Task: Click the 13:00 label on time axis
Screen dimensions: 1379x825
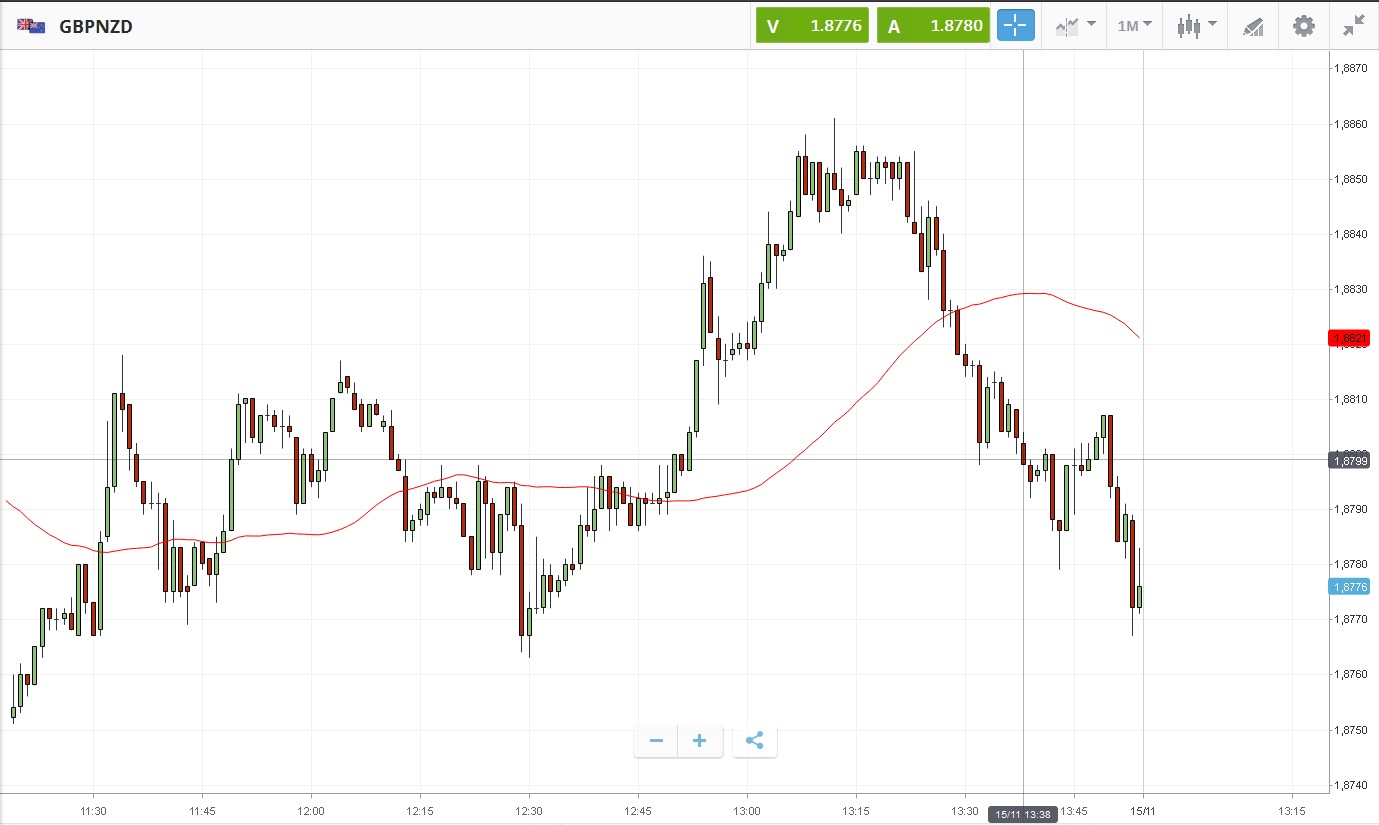Action: 746,810
